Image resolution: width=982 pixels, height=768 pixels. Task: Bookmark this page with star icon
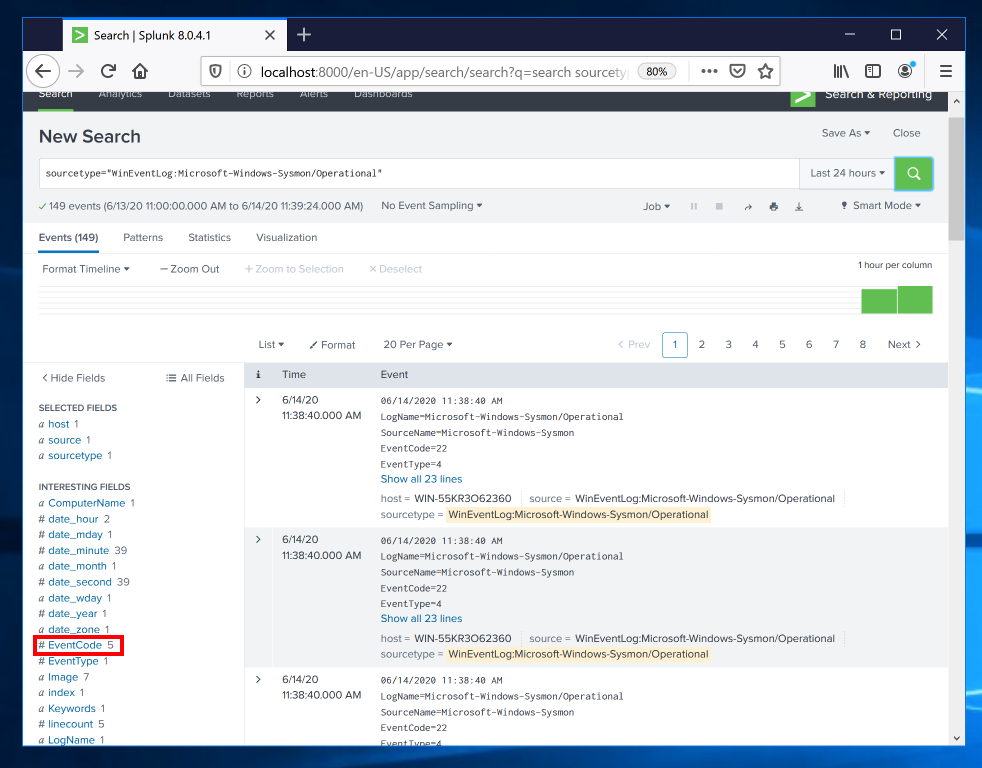point(765,71)
